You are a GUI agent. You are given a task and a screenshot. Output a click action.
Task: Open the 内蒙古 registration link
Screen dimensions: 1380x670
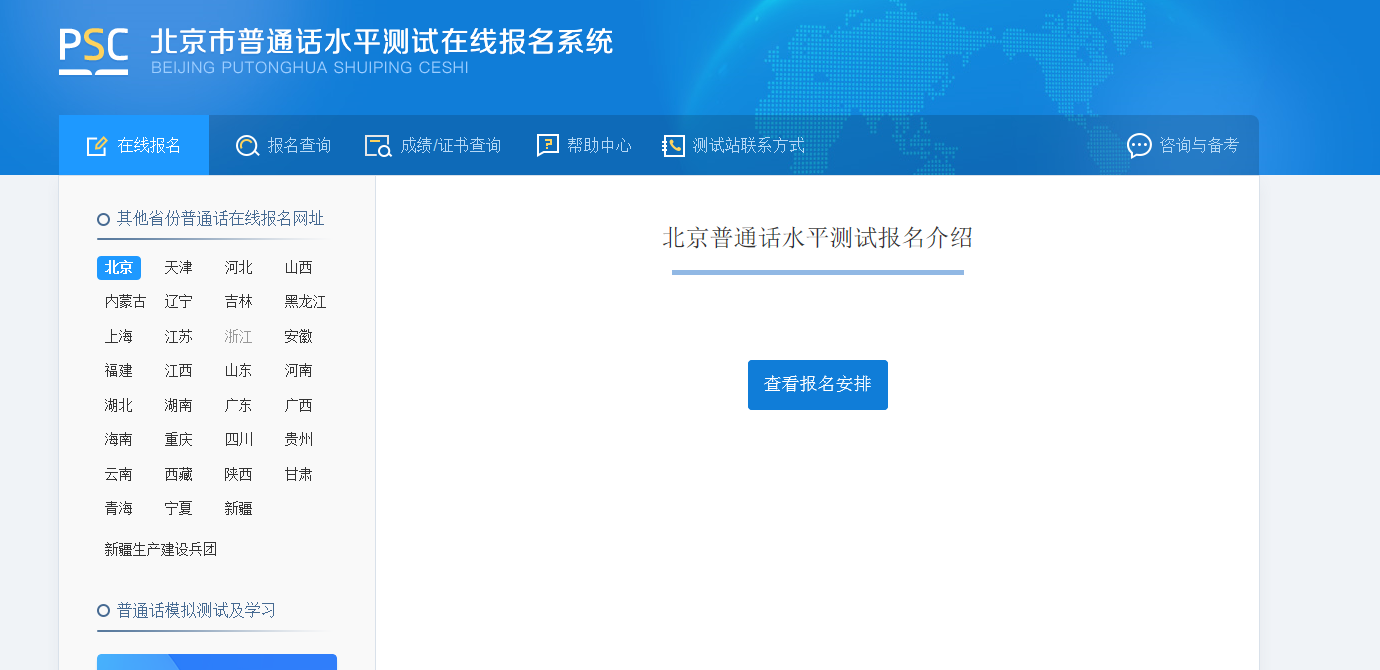click(125, 302)
